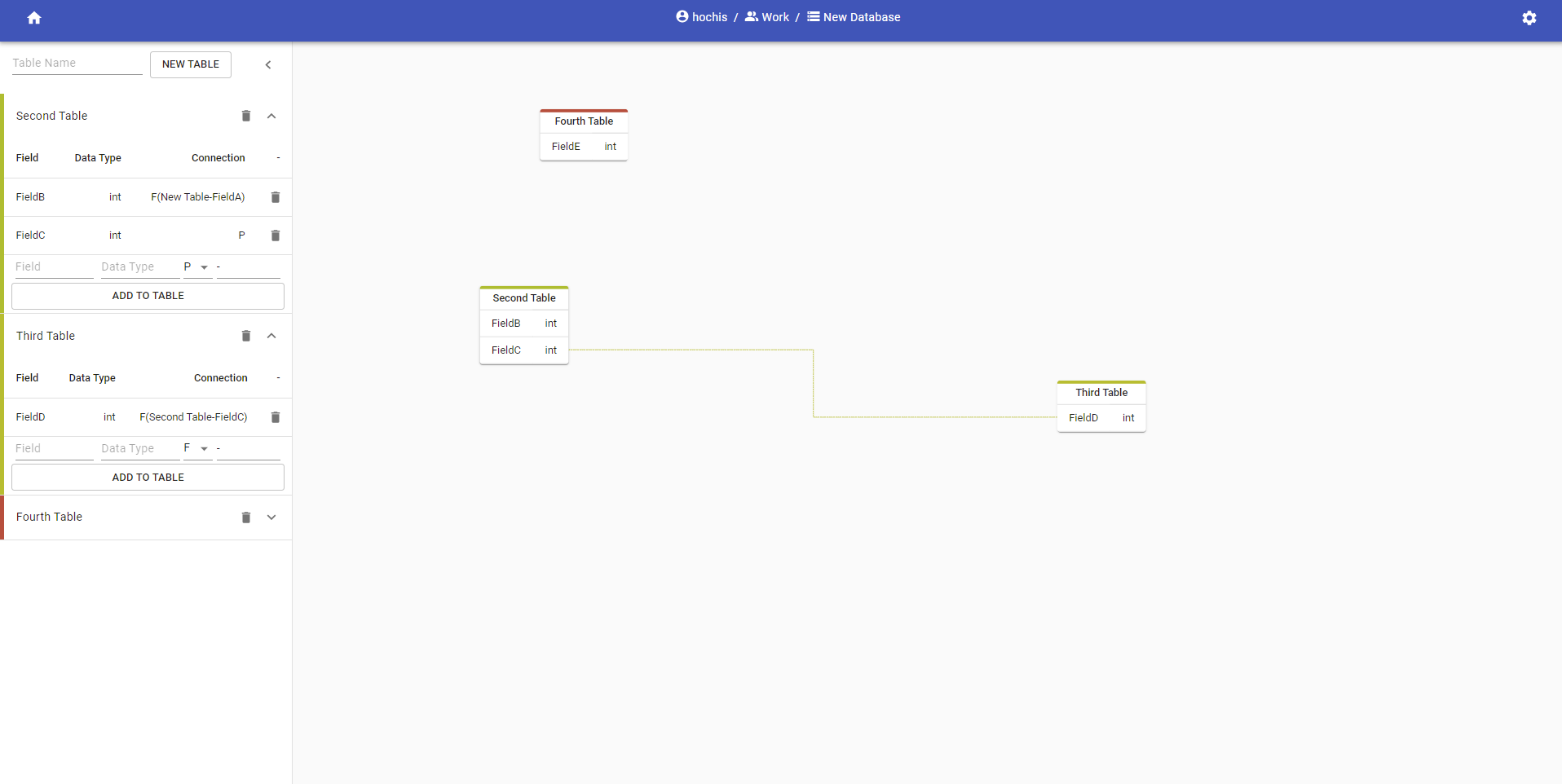Click F(Second Table-FieldC) connection text
1562x784 pixels.
coord(193,417)
